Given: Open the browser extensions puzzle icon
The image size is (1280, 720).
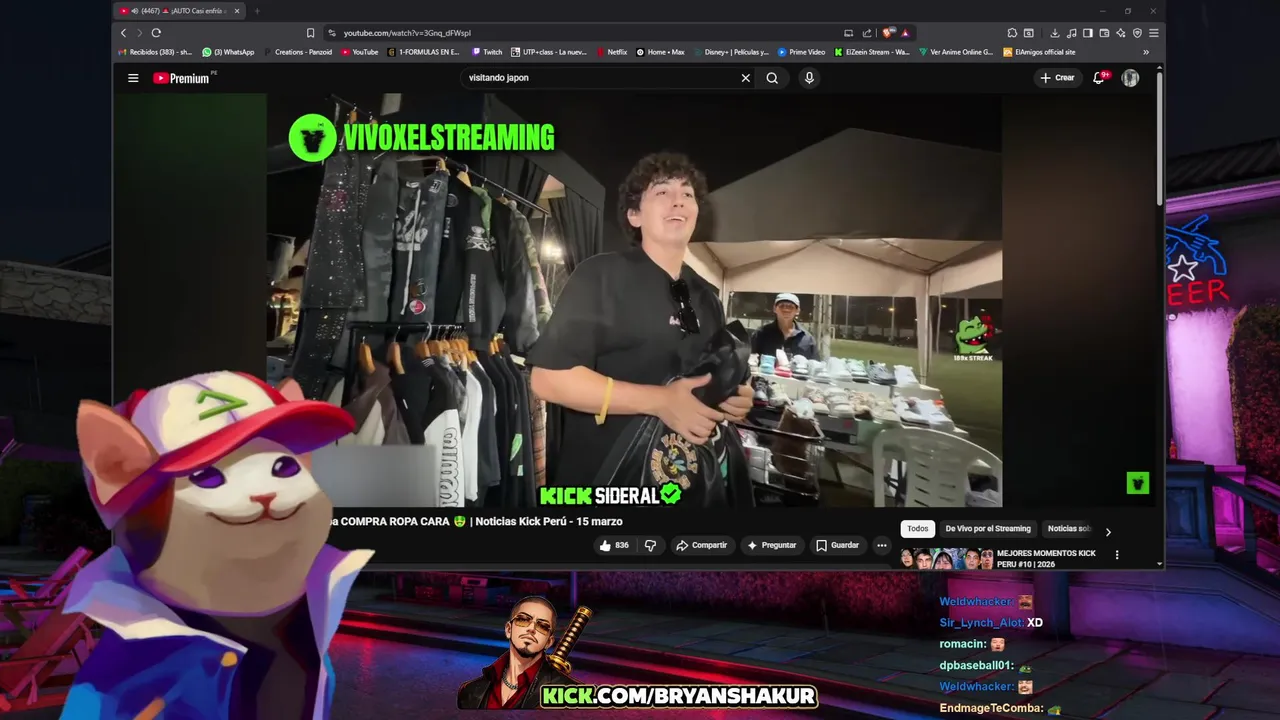Looking at the screenshot, I should tap(1012, 33).
